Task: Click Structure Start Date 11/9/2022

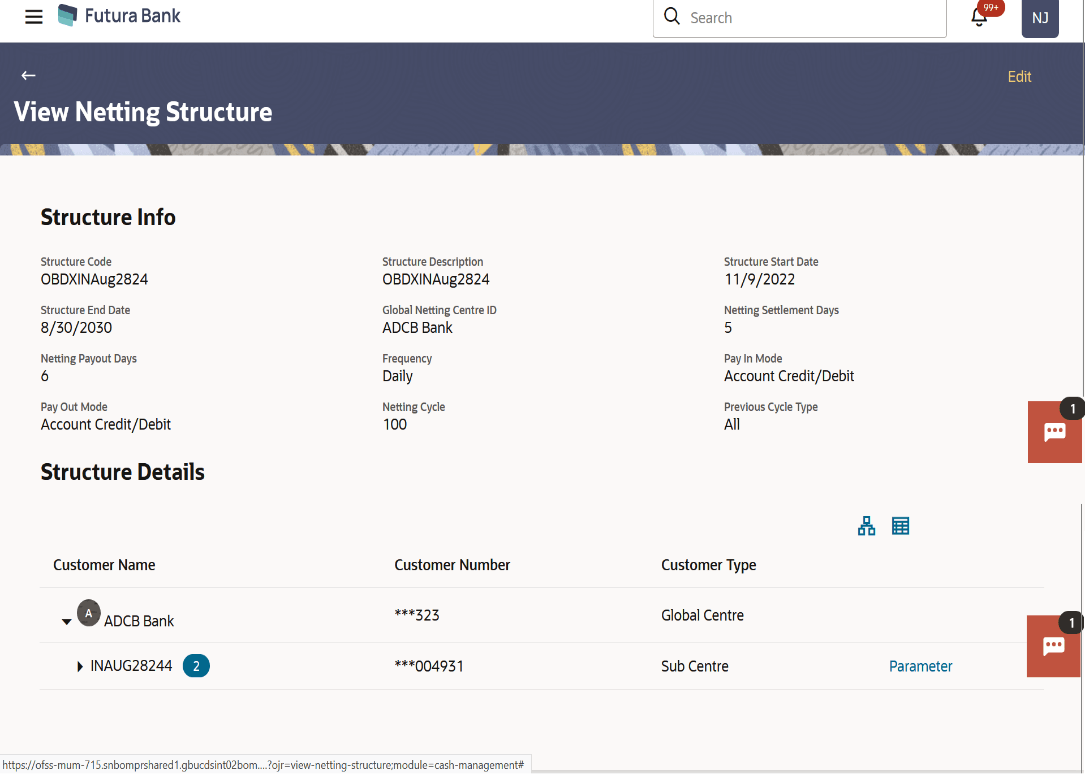Action: pos(759,279)
